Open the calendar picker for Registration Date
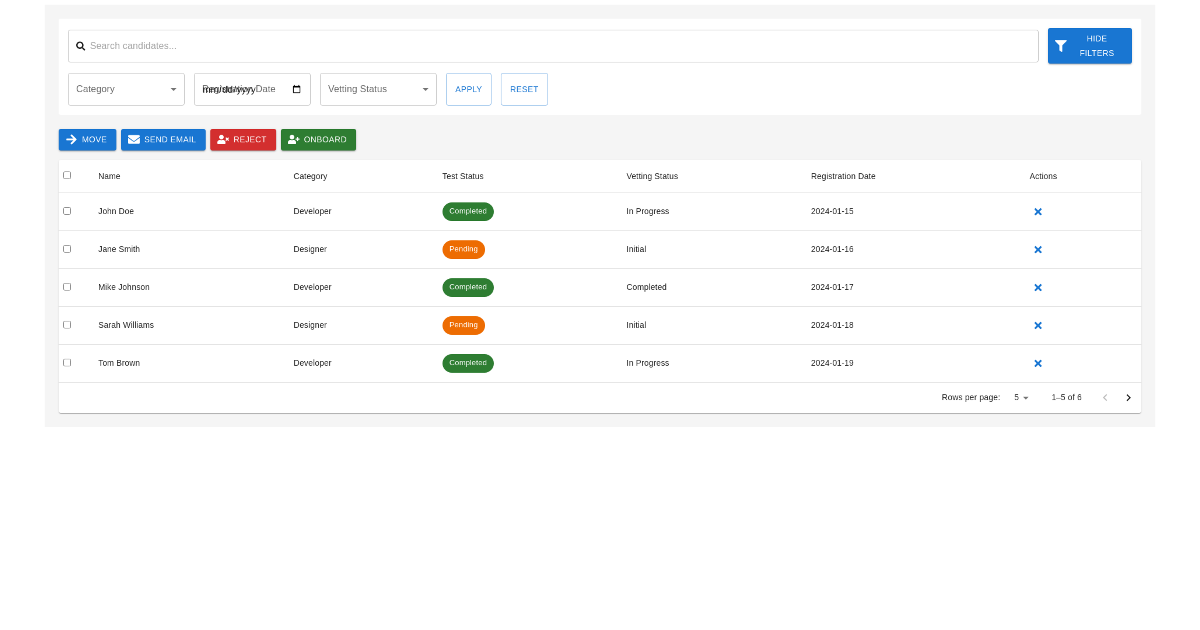The height and width of the screenshot is (630, 1200). pyautogui.click(x=296, y=89)
